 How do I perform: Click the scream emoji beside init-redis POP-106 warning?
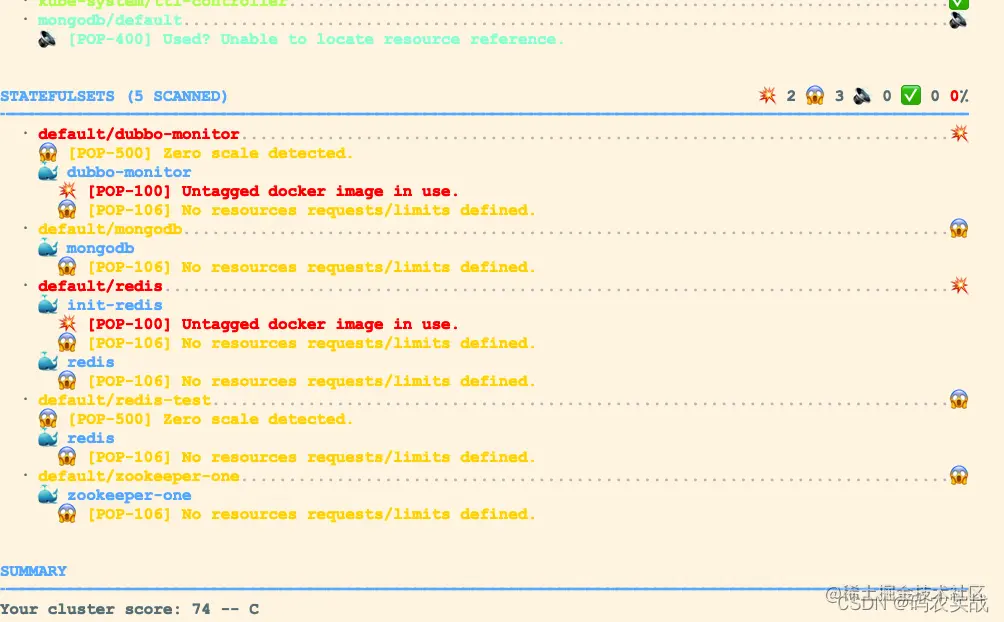tap(67, 343)
